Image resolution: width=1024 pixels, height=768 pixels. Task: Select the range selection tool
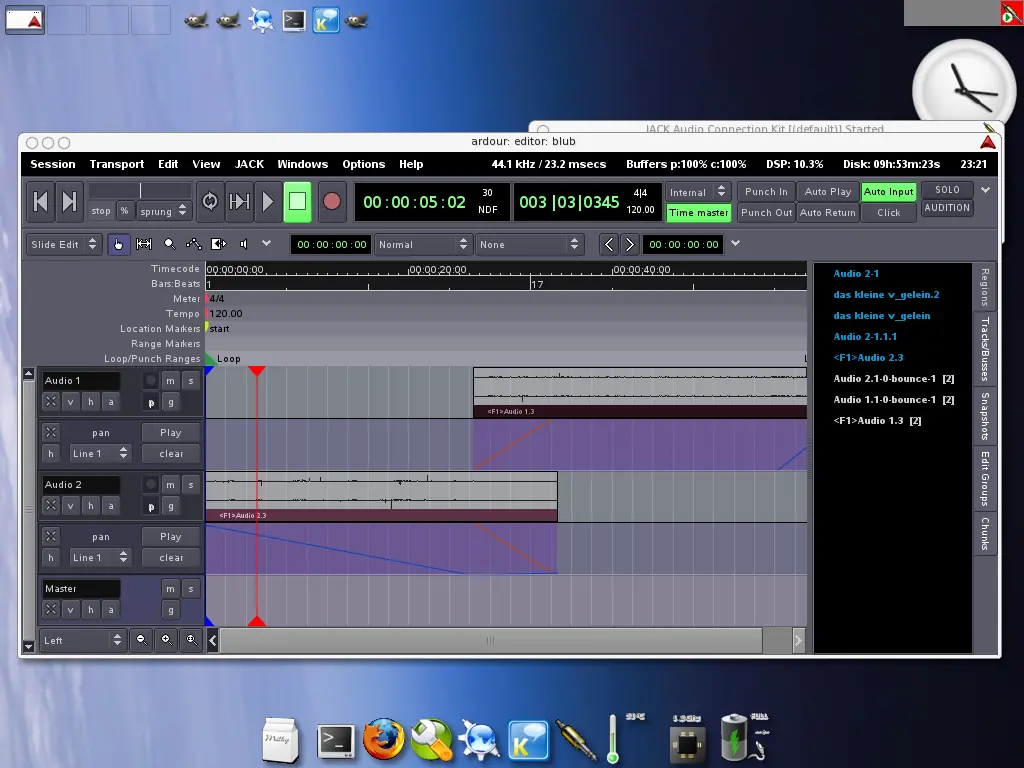(144, 244)
